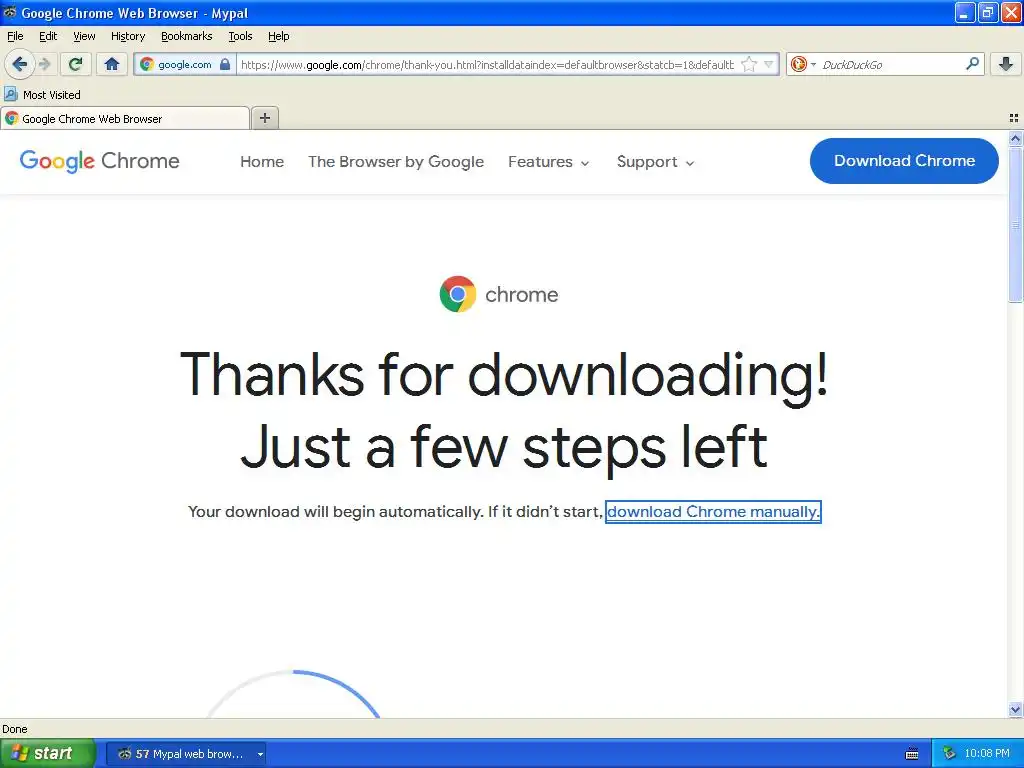Expand grouped Mypal taskbar windows arrow
The image size is (1024, 768).
(x=260, y=754)
